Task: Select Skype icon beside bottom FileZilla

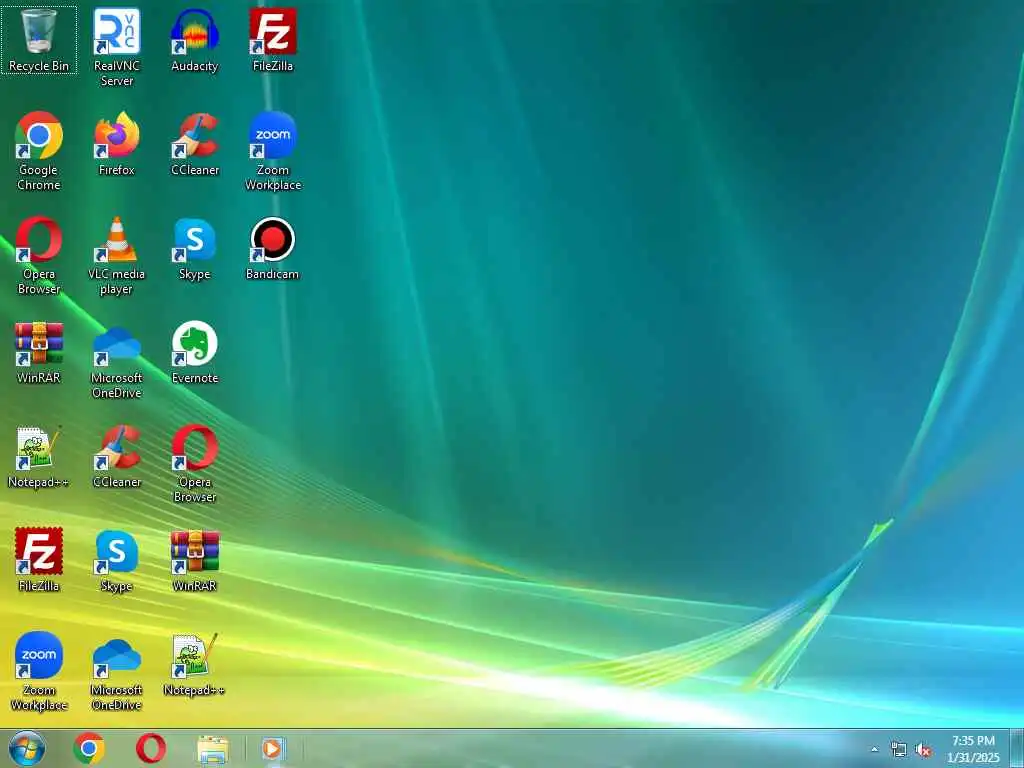Action: [117, 560]
